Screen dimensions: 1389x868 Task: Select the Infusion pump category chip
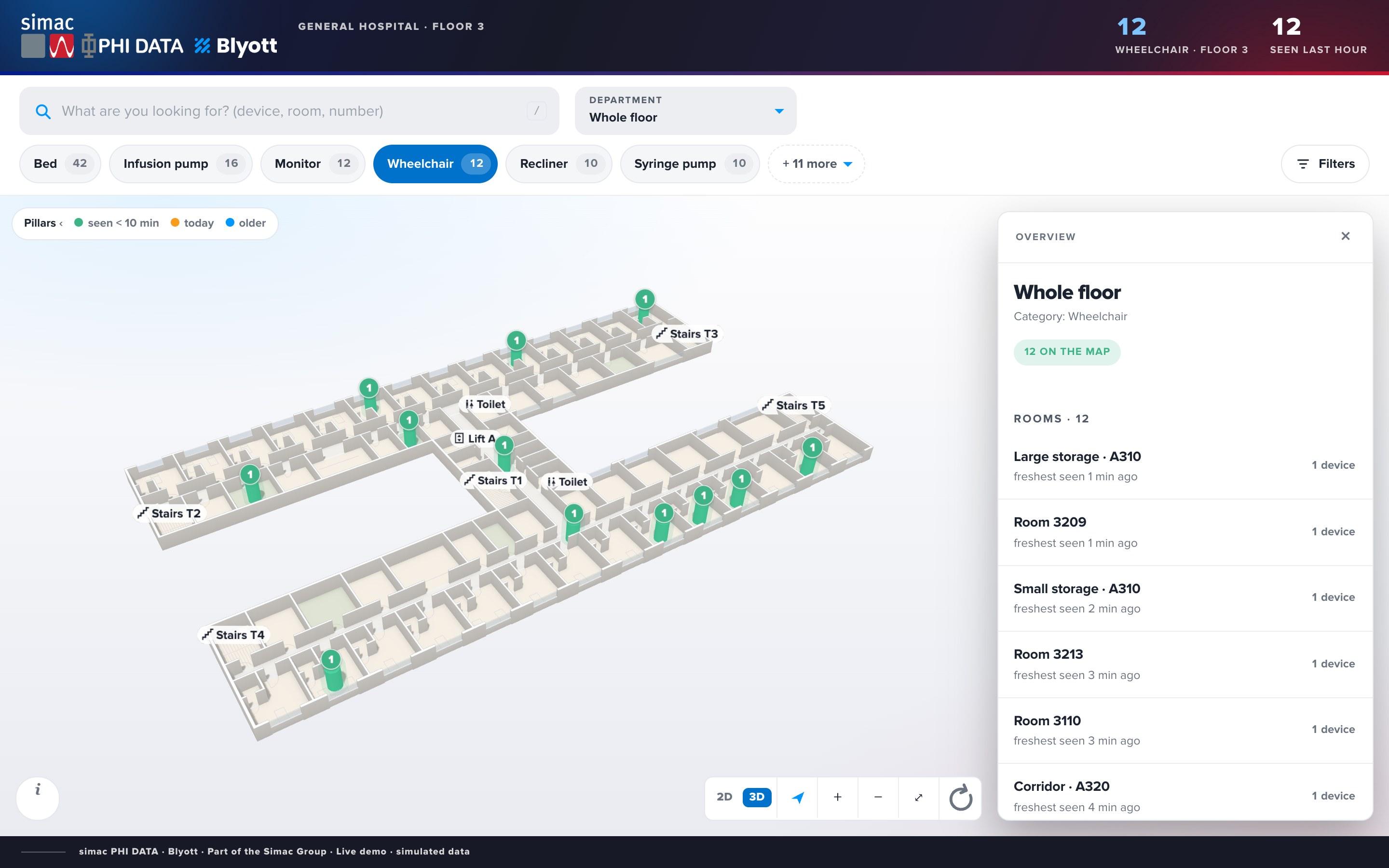coord(181,163)
